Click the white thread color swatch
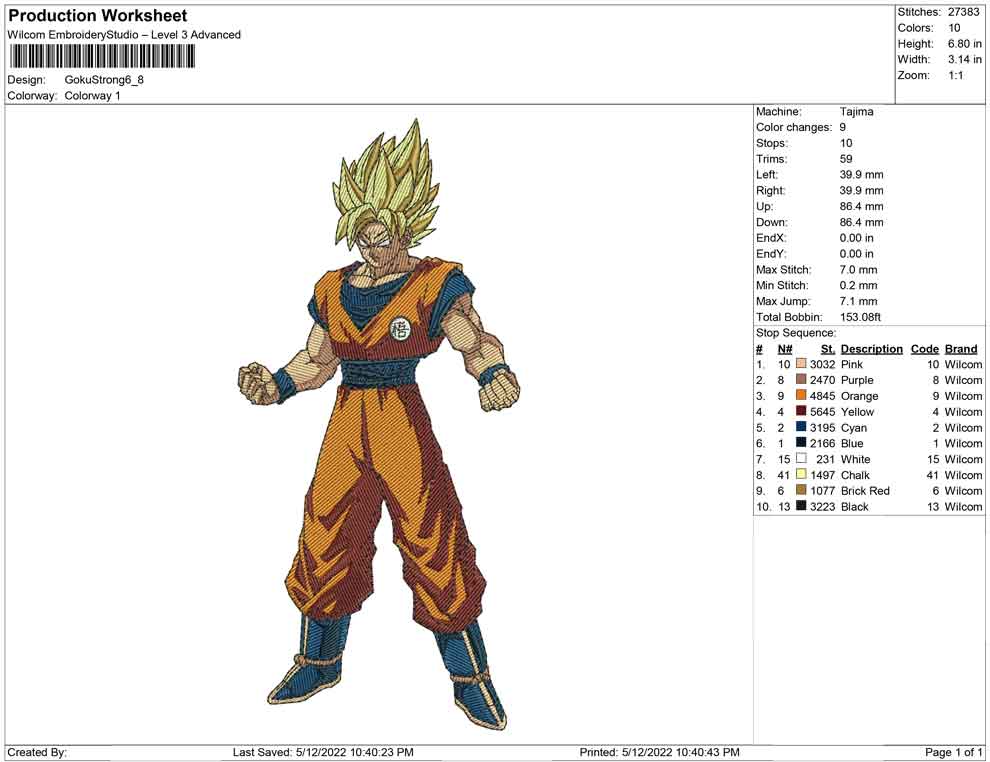Image resolution: width=990 pixels, height=762 pixels. click(801, 459)
